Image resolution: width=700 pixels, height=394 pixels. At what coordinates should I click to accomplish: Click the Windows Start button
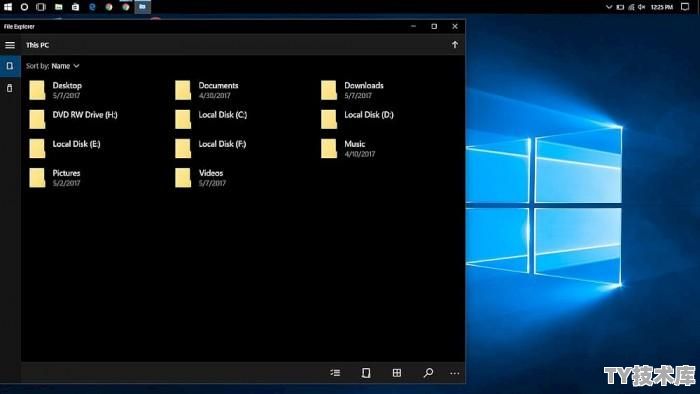point(8,7)
